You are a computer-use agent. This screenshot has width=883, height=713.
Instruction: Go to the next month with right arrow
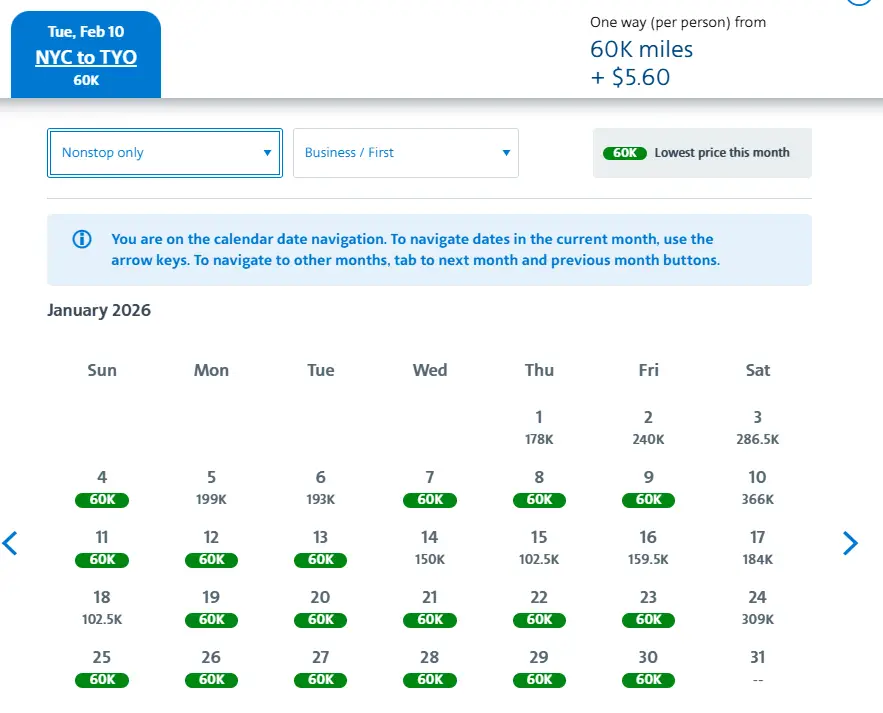[x=850, y=543]
